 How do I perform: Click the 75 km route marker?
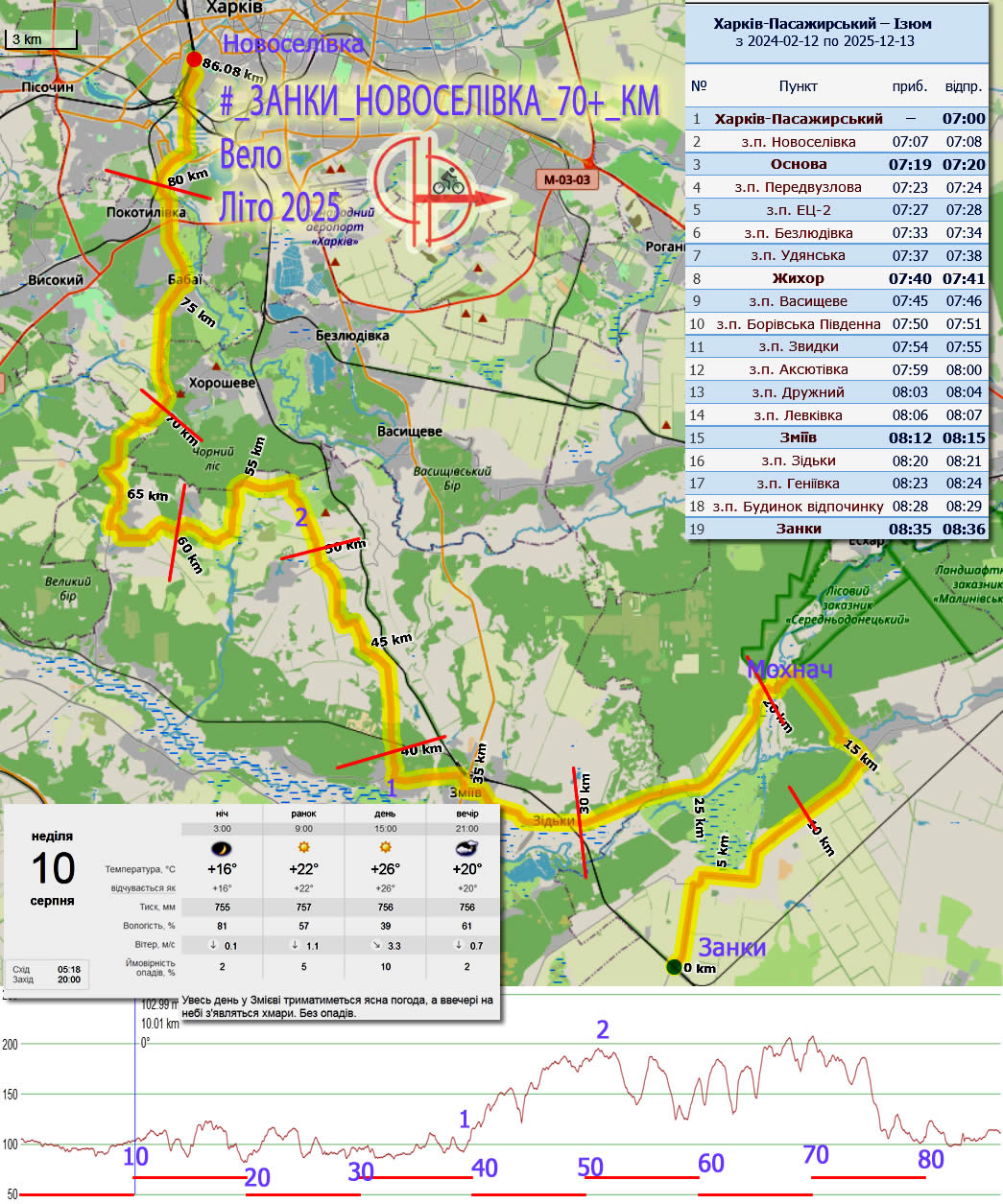pos(199,312)
